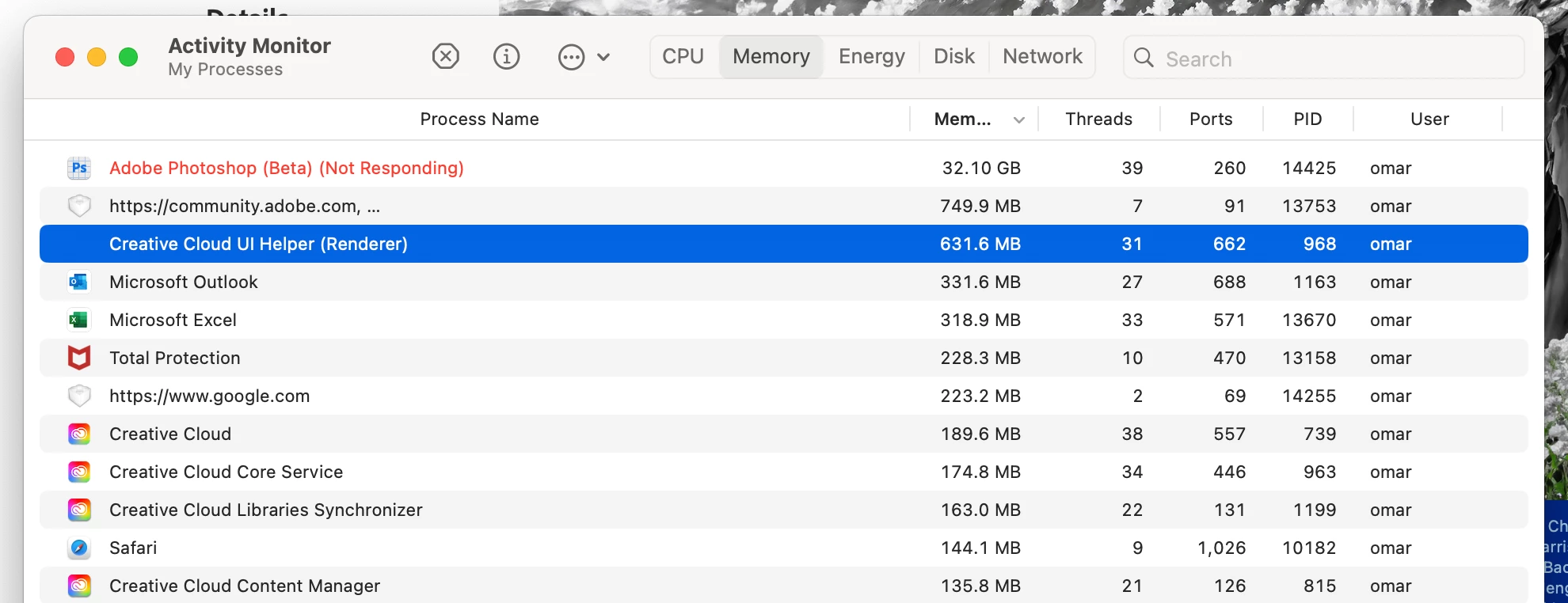
Task: Select the https://www.google.com process name
Action: pos(209,396)
